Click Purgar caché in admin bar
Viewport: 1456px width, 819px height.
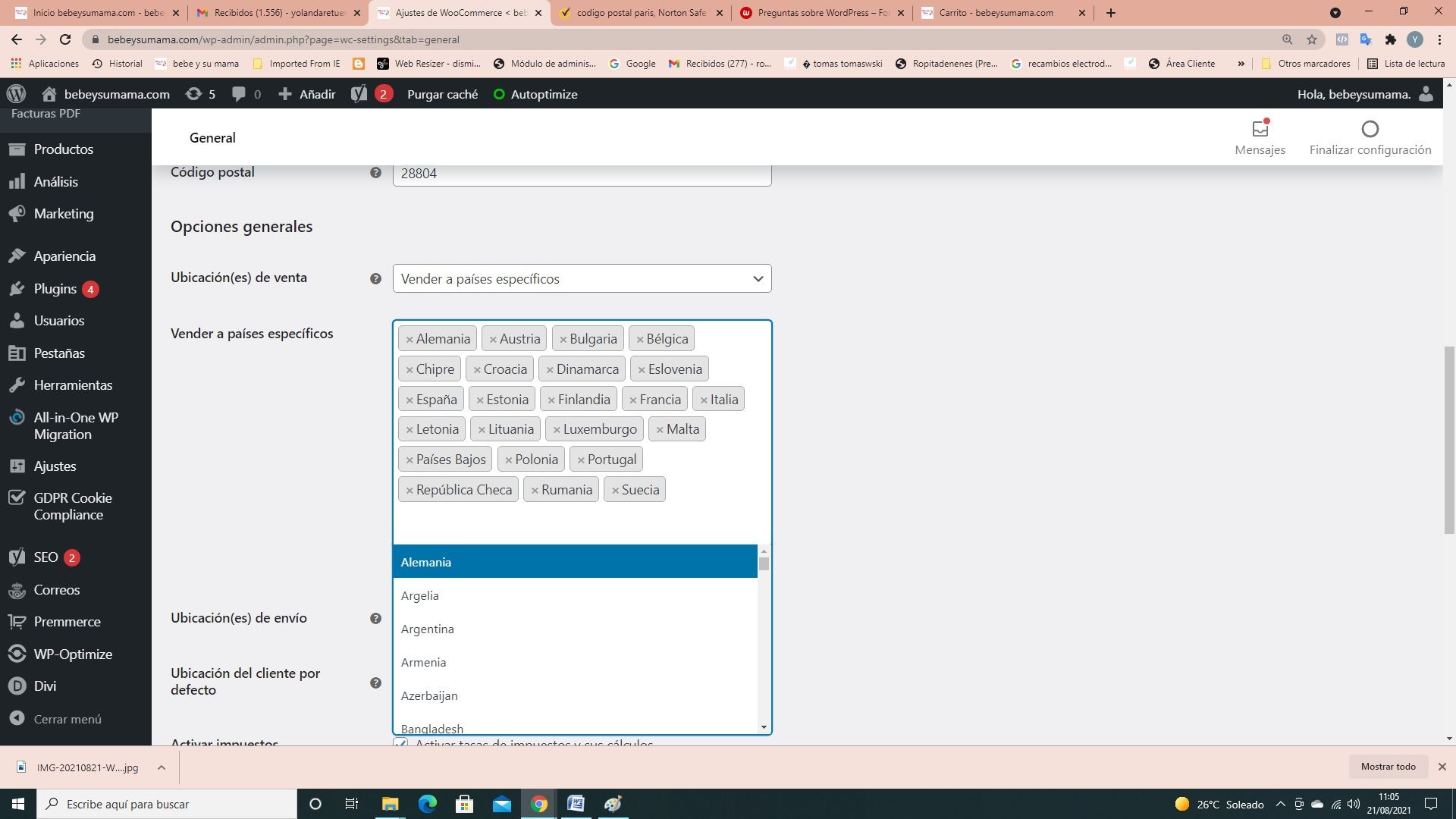442,94
